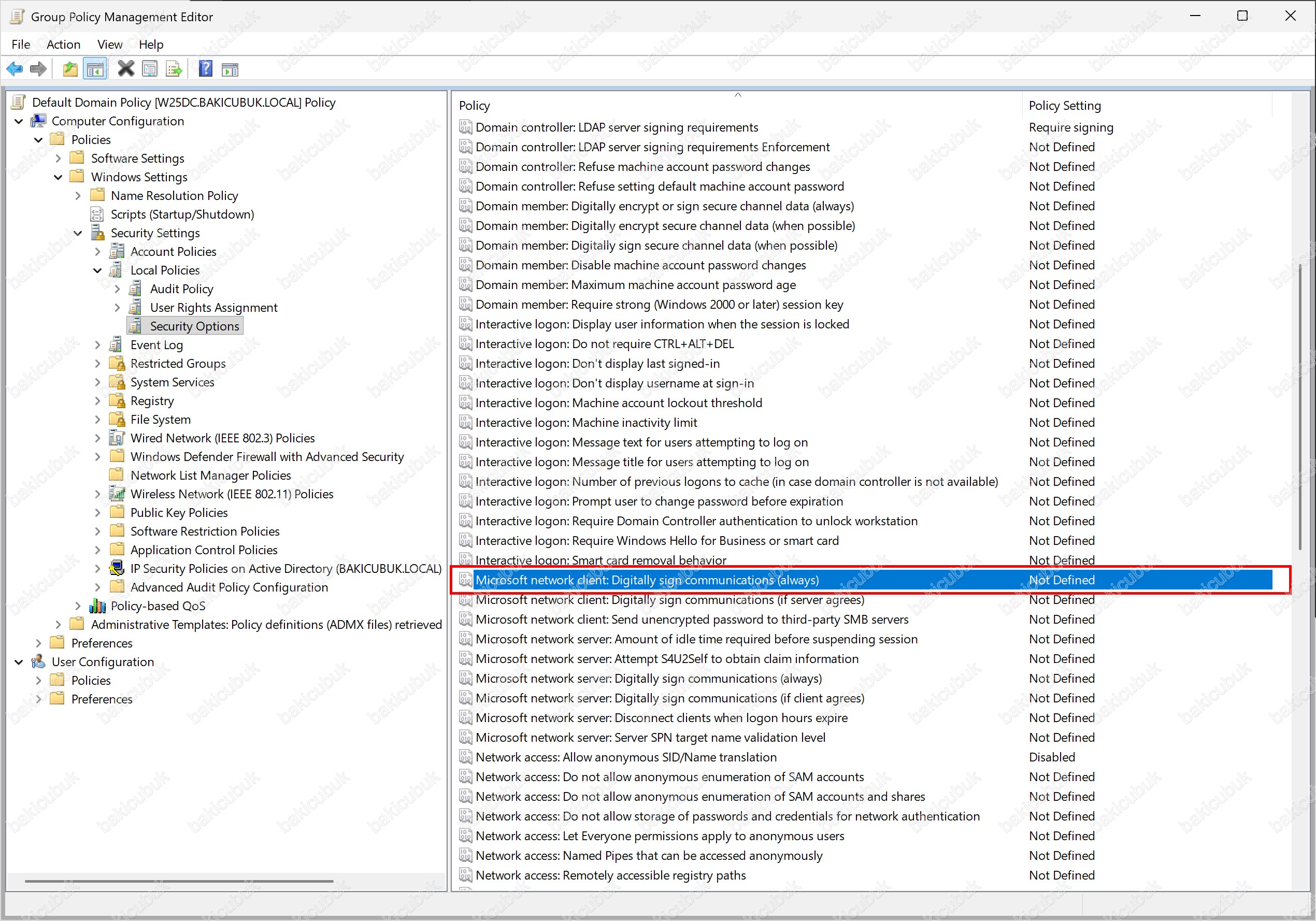Collapse the User Configuration node
The width and height of the screenshot is (1316, 921).
(19, 662)
